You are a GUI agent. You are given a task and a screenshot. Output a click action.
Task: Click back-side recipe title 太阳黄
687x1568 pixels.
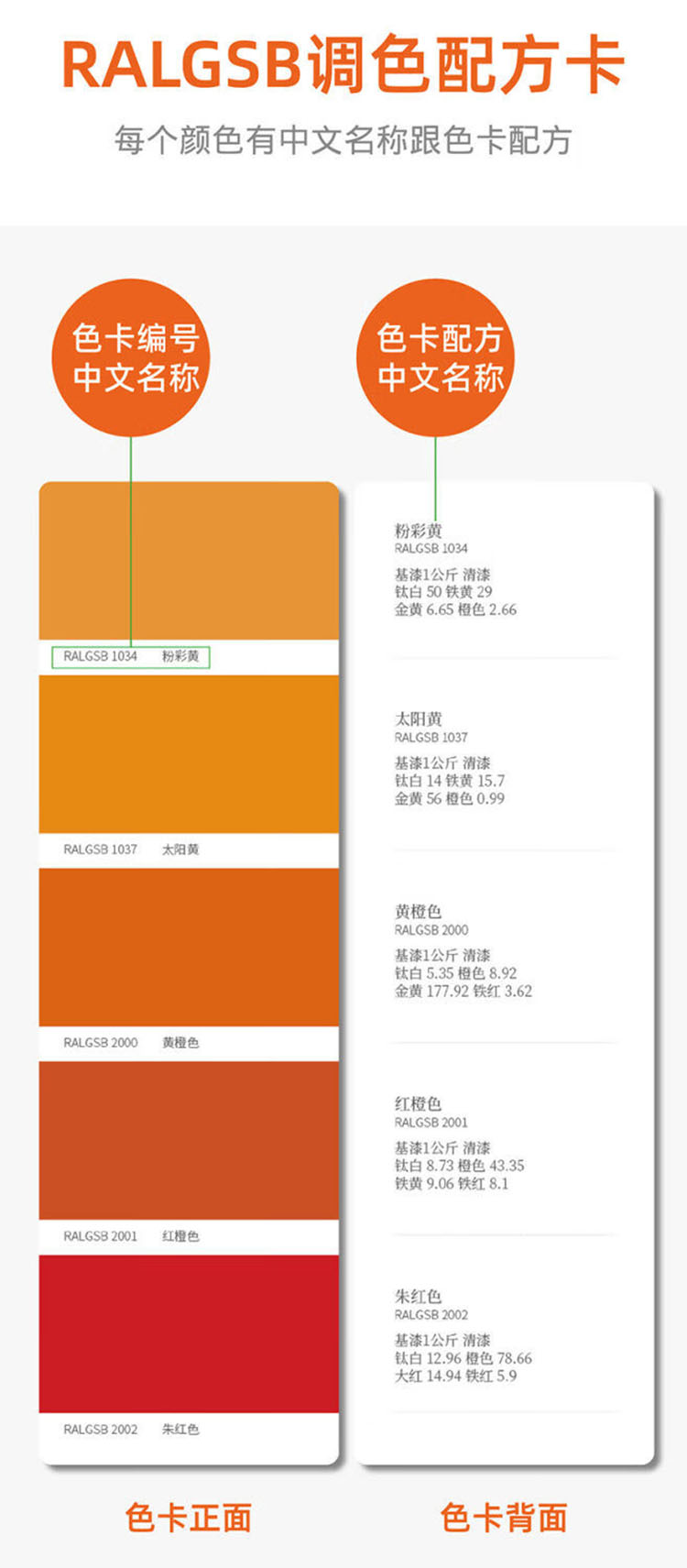coord(419,719)
